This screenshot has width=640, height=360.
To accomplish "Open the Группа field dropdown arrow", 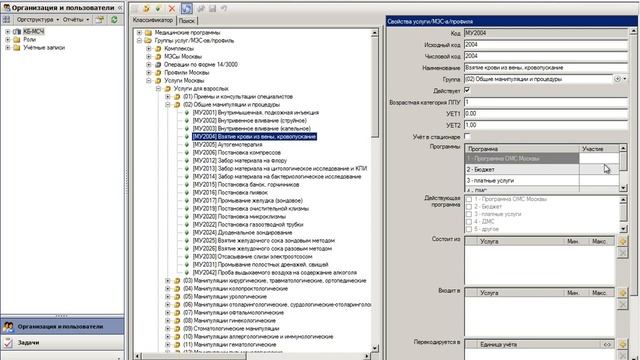I will [x=624, y=79].
